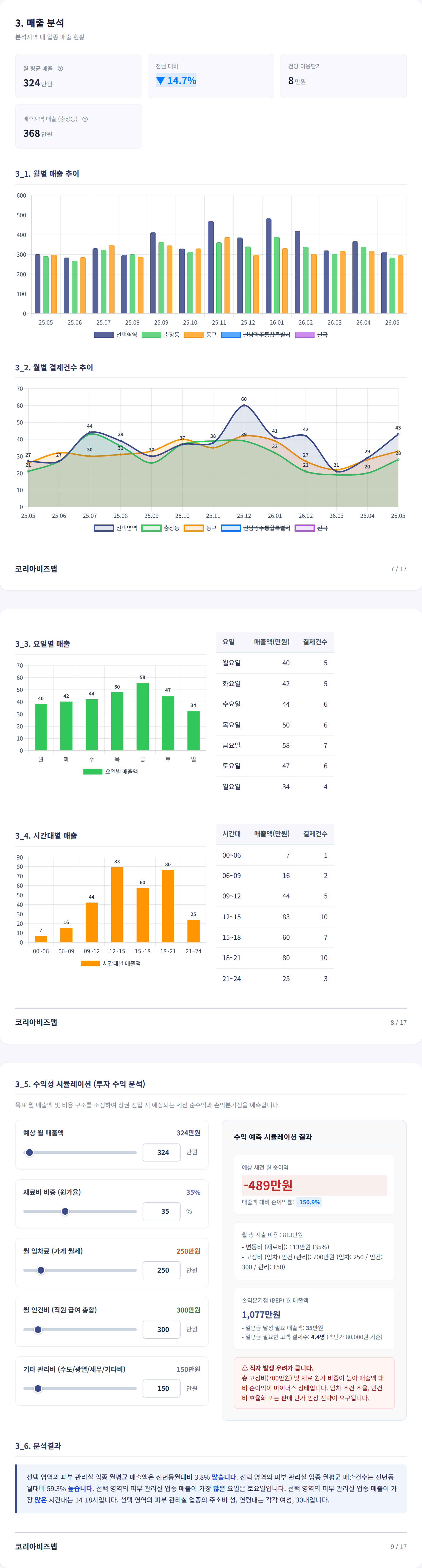
Task: Click help icon beside 월 평균 매출
Action: click(x=60, y=68)
